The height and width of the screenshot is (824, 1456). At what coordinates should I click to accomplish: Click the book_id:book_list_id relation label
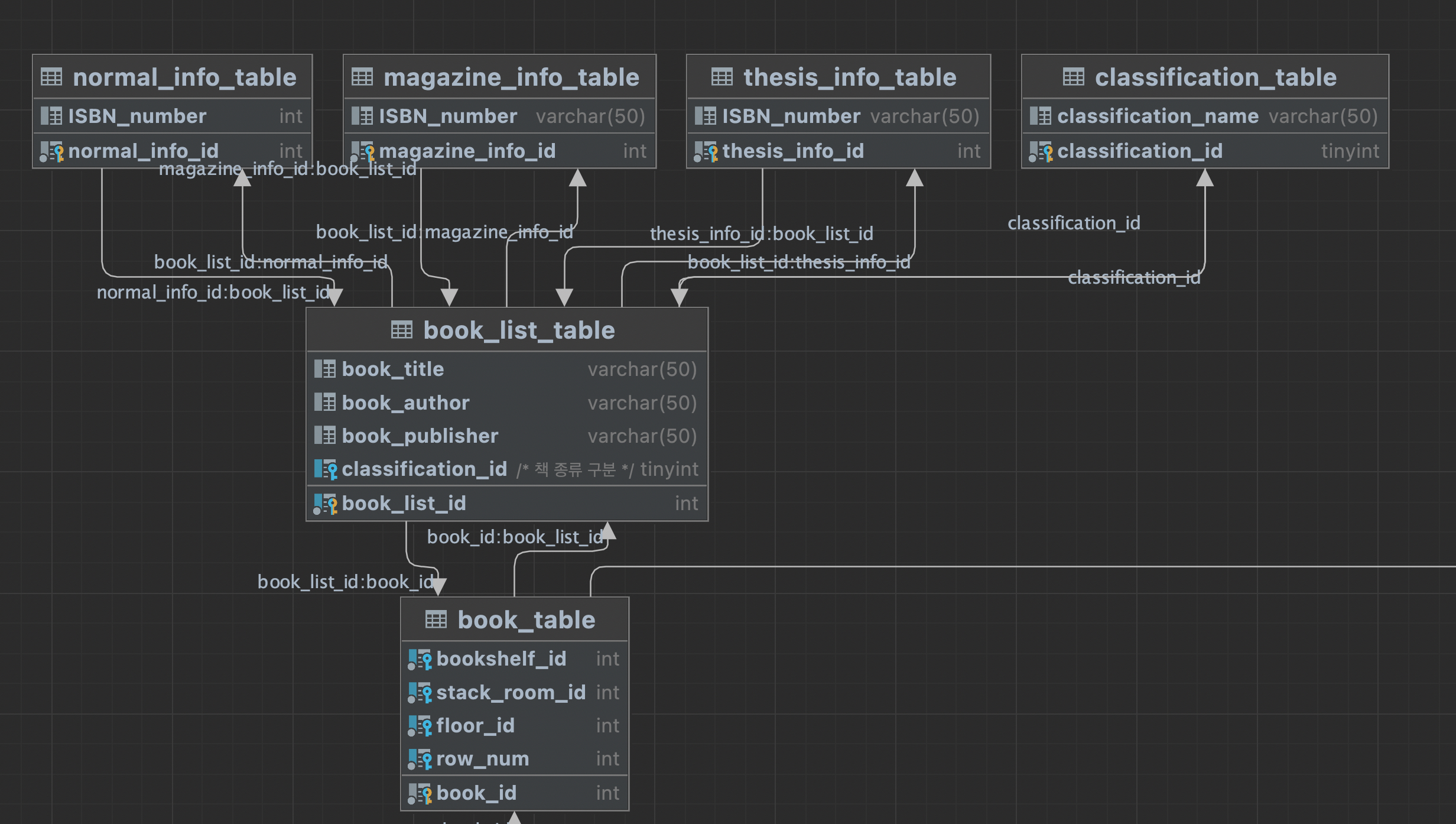tap(515, 537)
